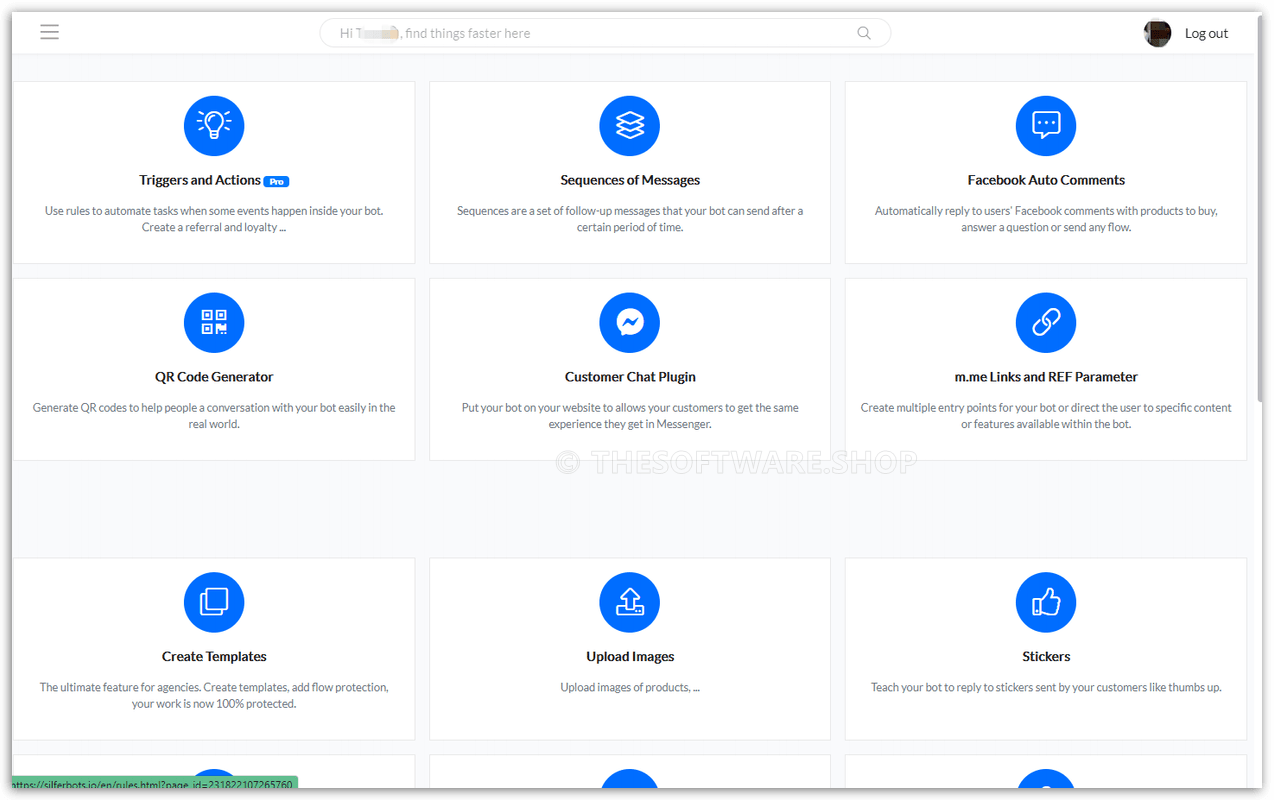This screenshot has height=800, width=1274.
Task: Open the Sequences of Messages card
Action: 629,172
